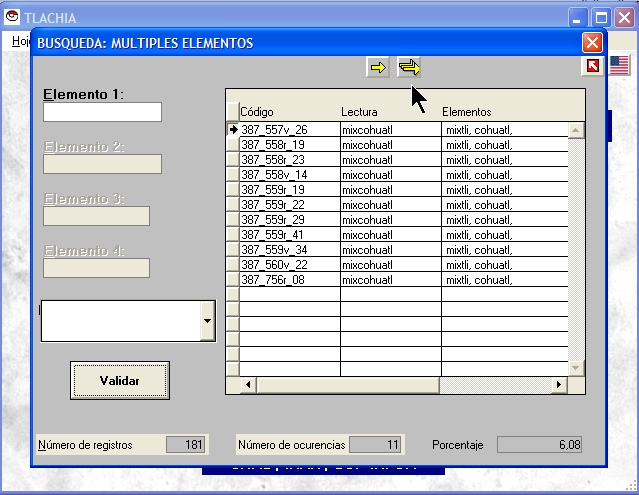Open the dropdown list above Validar
Viewport: 639px width, 495px height.
tap(207, 321)
